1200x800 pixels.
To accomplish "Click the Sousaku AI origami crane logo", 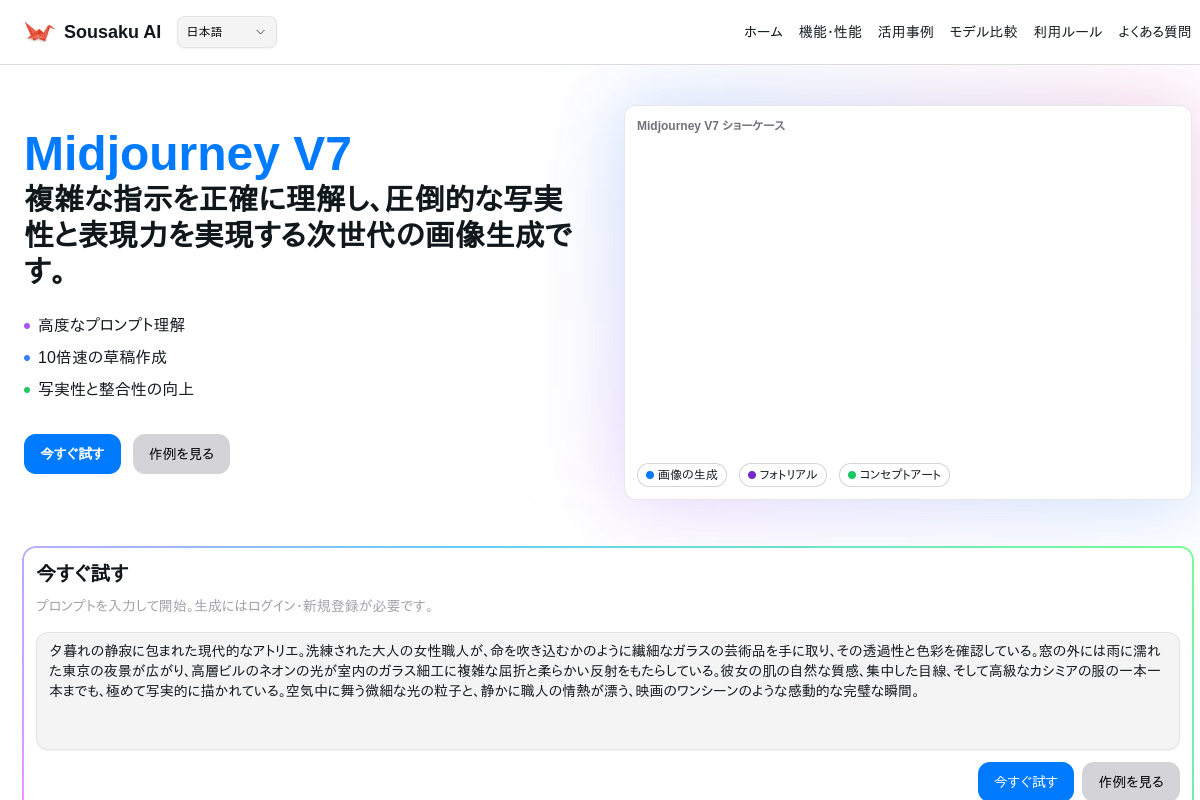I will click(39, 32).
